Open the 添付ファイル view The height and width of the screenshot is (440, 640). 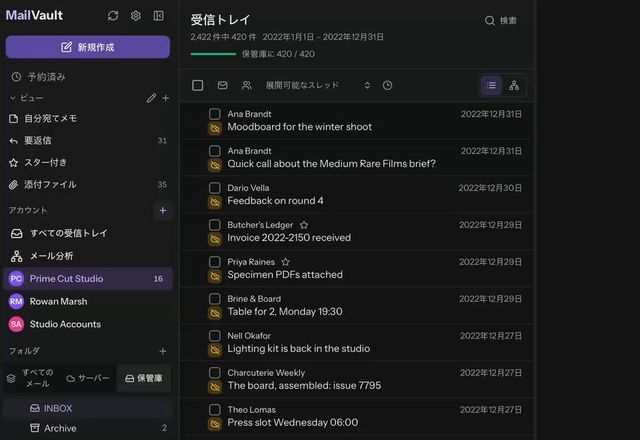pyautogui.click(x=88, y=184)
